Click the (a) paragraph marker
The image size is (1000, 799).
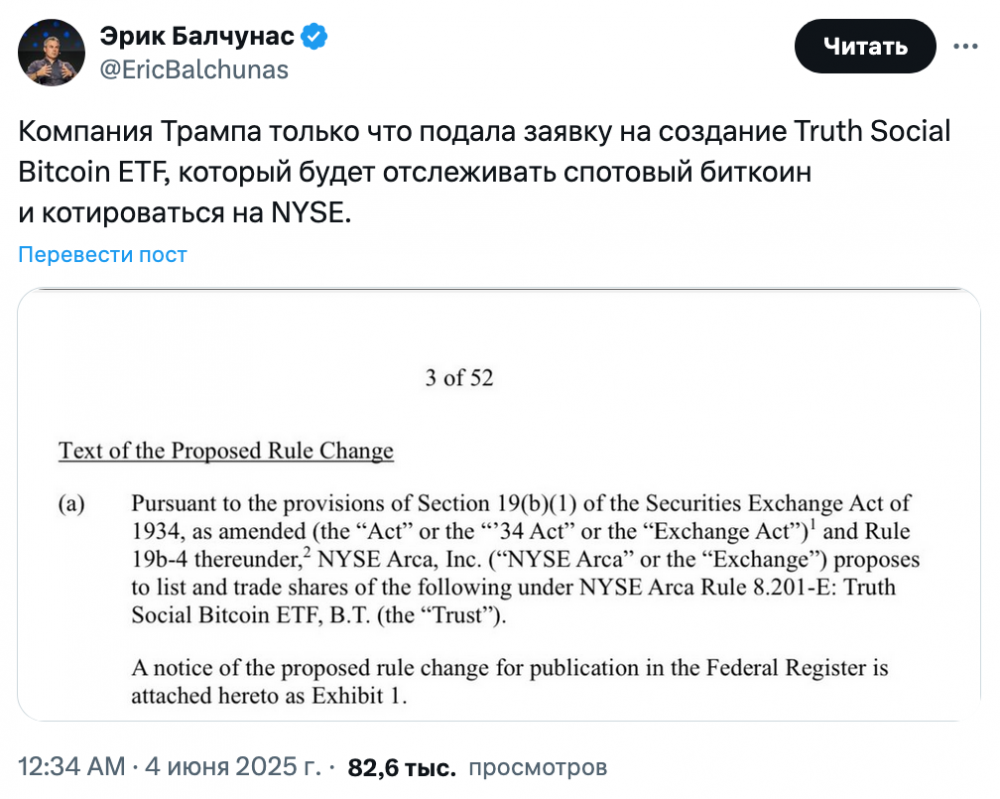point(71,504)
